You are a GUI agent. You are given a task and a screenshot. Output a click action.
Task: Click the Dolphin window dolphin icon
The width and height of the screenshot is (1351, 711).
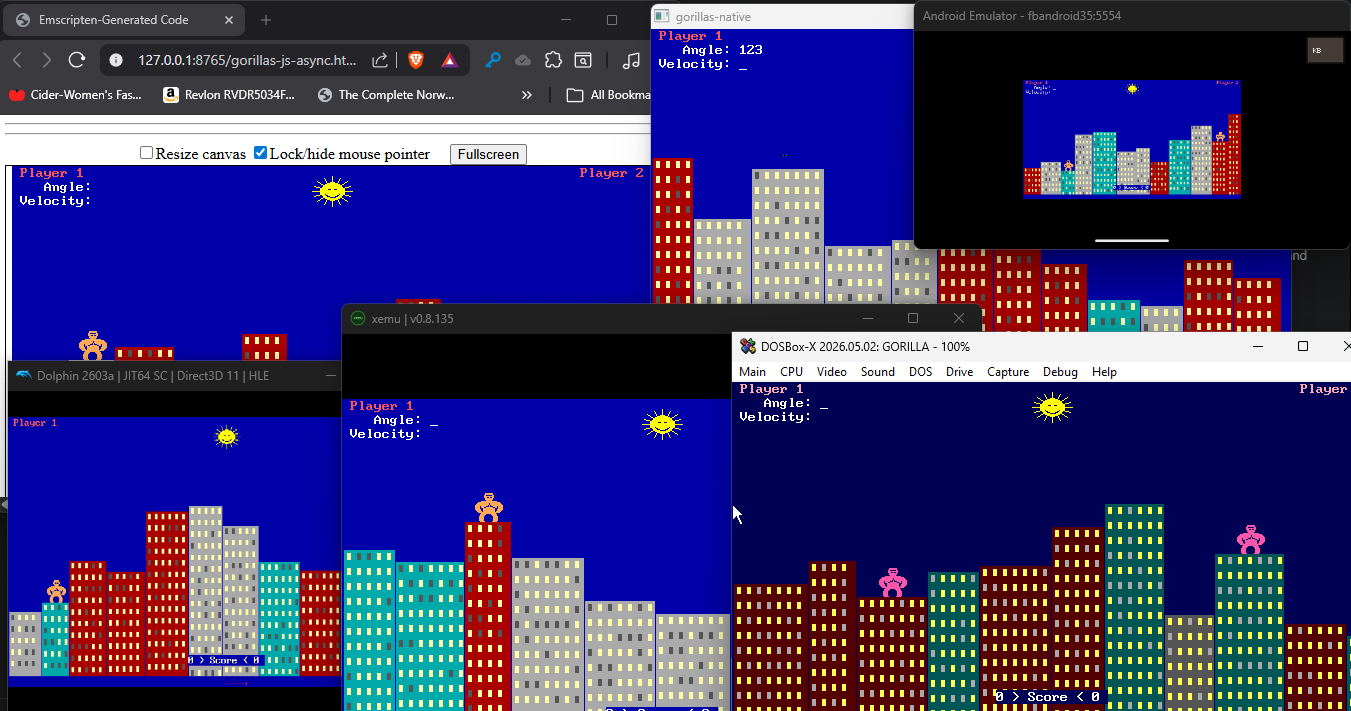24,375
